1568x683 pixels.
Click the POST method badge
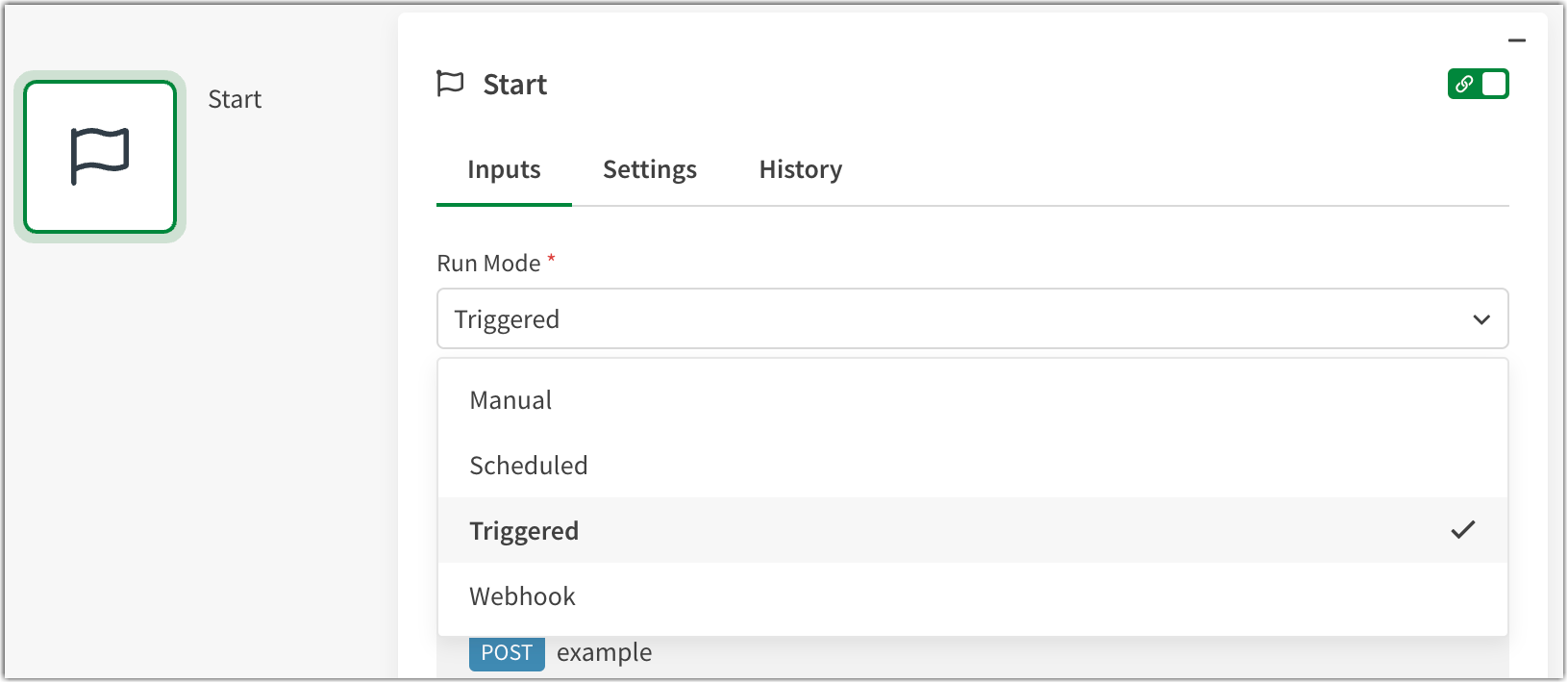click(x=506, y=652)
